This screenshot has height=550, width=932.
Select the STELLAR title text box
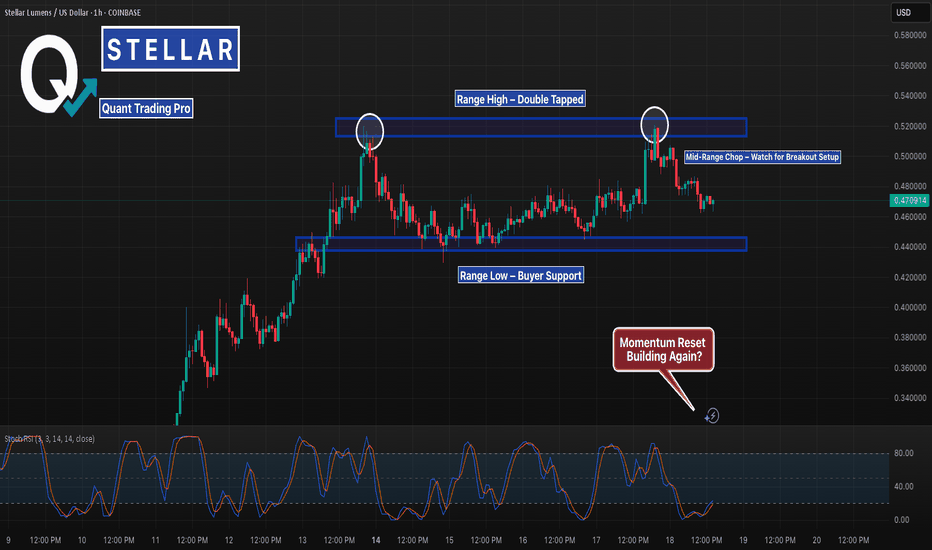(171, 49)
